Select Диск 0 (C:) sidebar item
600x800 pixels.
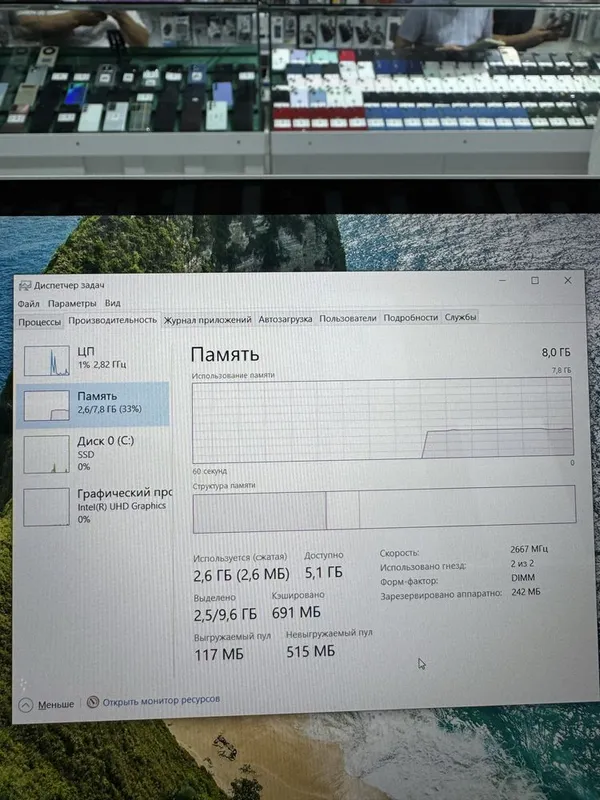pos(93,453)
